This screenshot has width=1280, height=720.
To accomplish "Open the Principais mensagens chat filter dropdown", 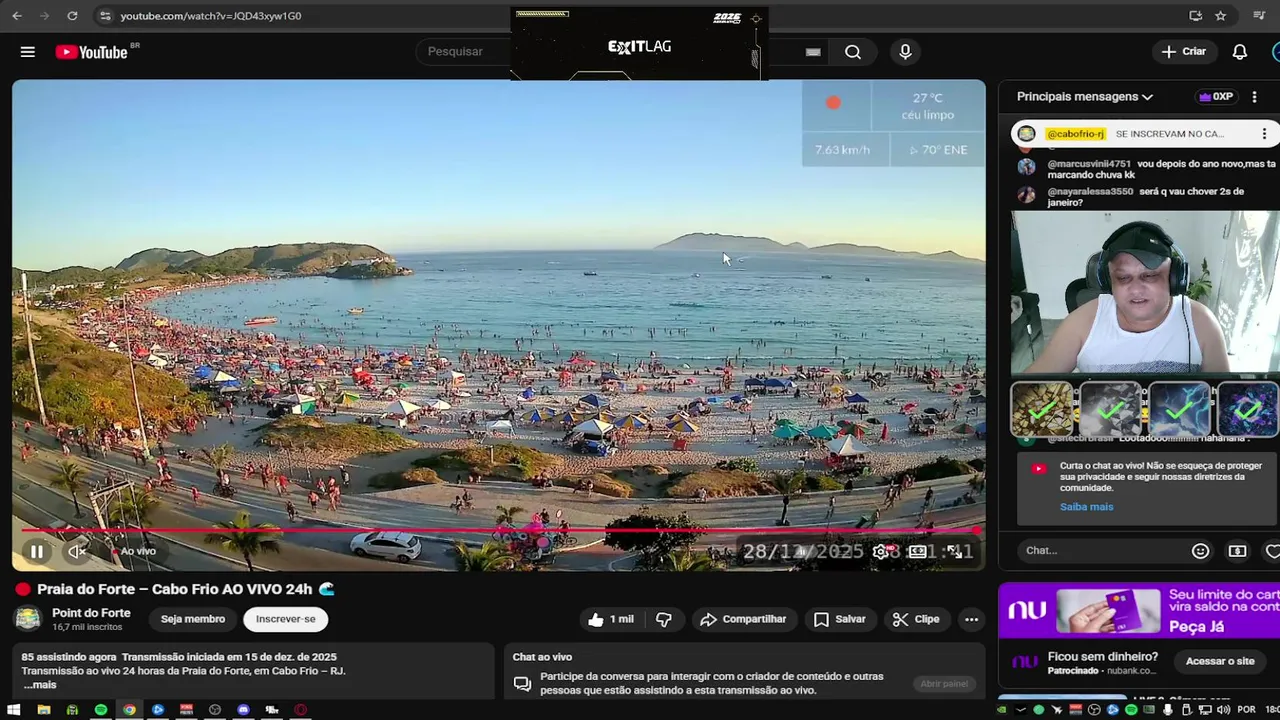I will (1085, 97).
